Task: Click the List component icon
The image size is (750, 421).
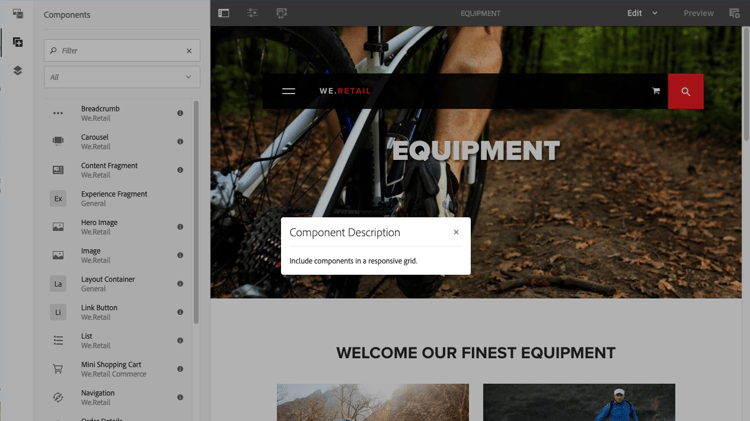Action: (x=58, y=340)
